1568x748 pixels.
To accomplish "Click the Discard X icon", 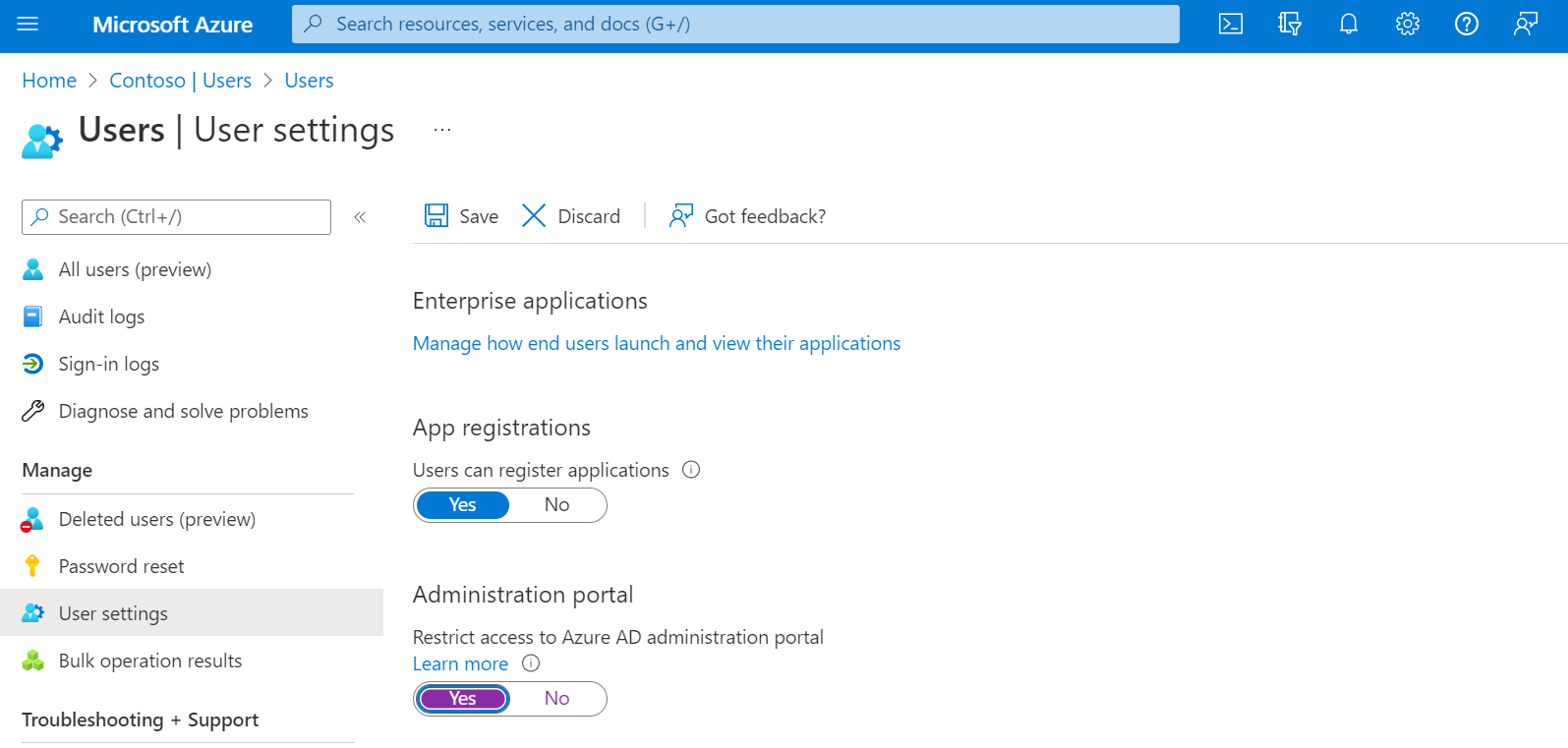I will [534, 216].
